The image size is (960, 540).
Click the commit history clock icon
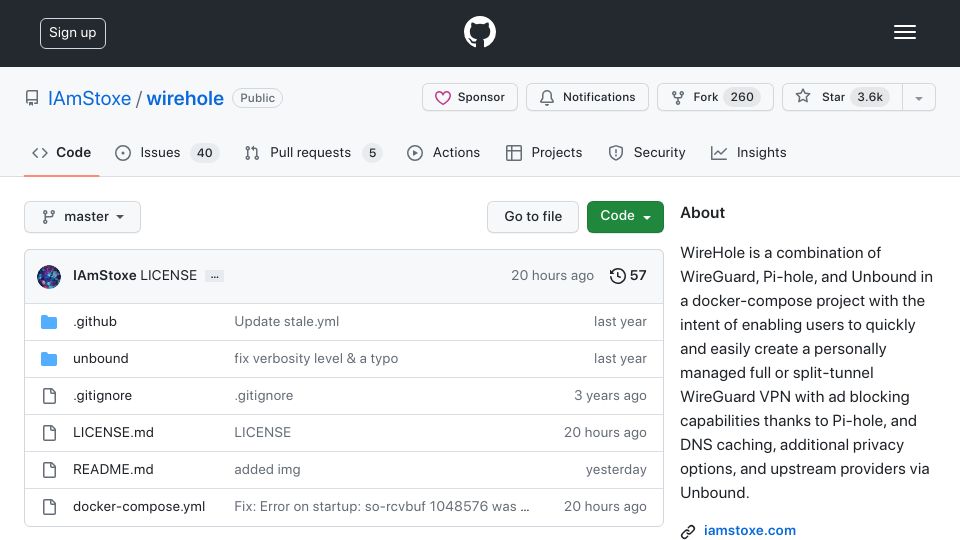[x=618, y=276]
